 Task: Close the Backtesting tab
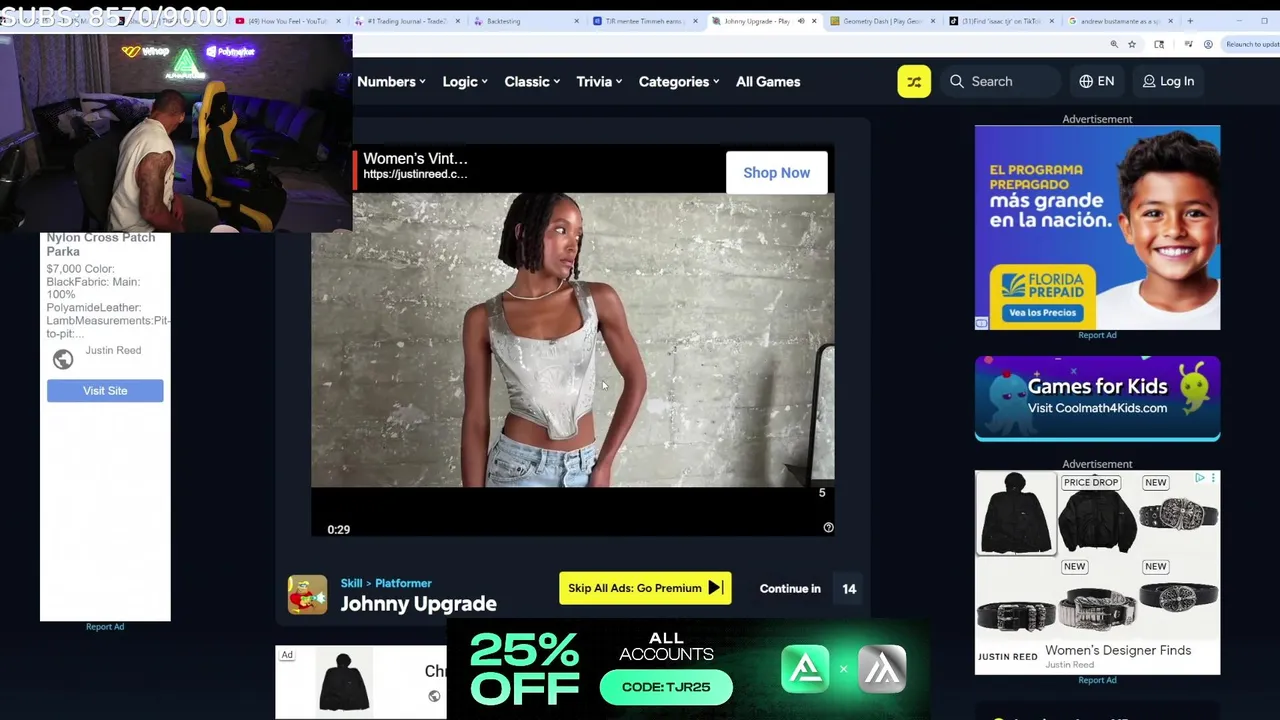coord(576,21)
